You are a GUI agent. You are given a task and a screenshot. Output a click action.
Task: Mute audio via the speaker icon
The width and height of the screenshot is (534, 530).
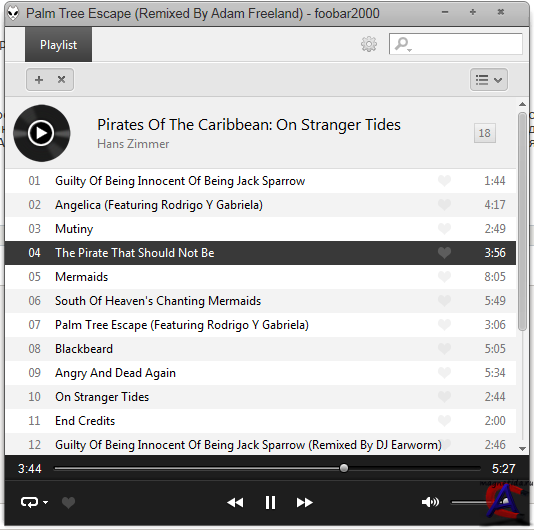[x=430, y=502]
